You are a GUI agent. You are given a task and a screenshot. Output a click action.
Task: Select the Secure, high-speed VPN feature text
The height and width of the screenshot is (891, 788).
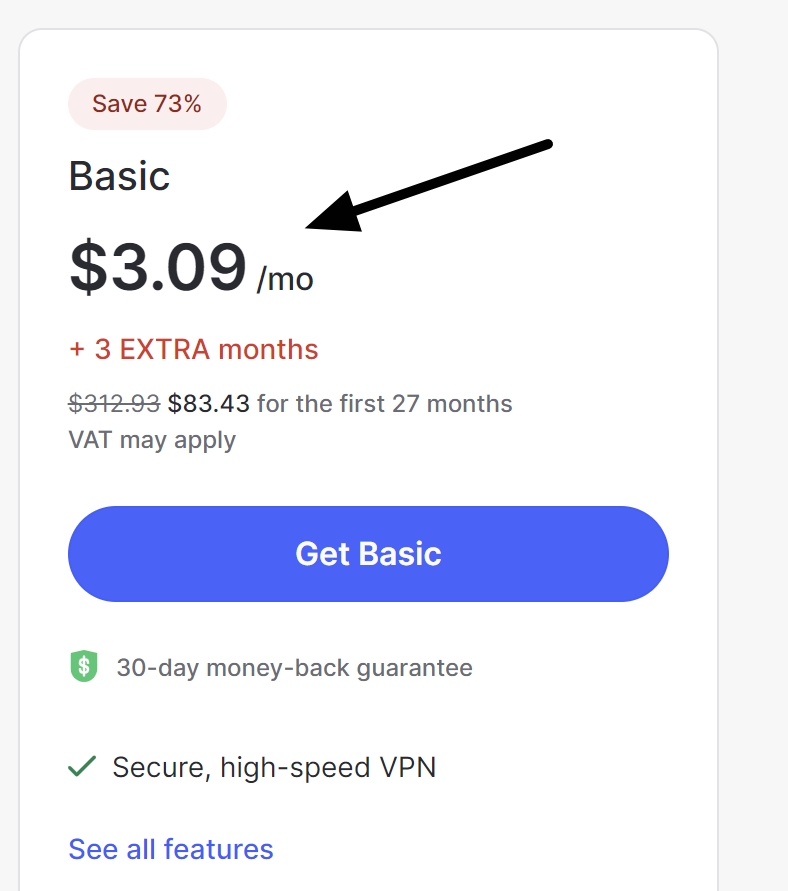tap(275, 767)
